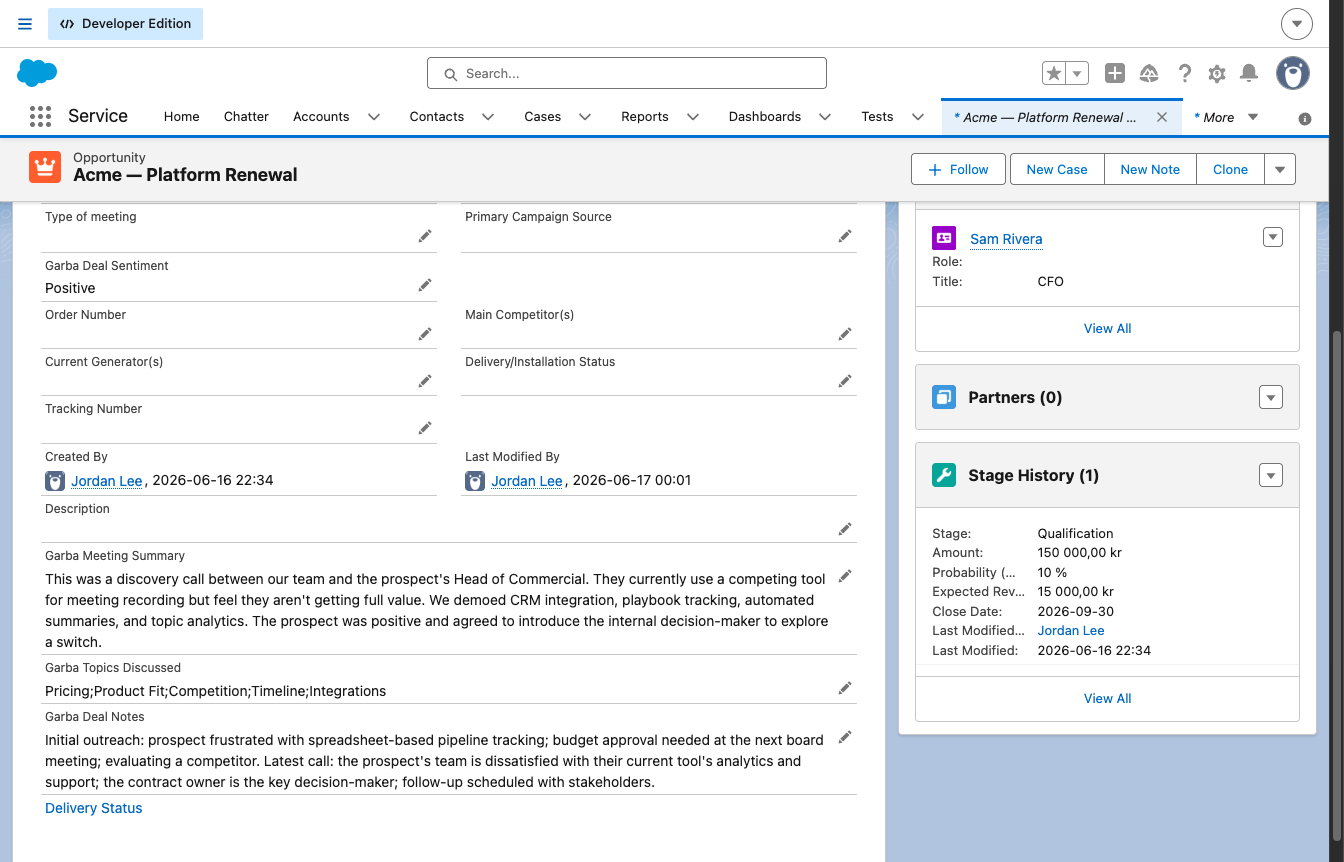Edit the Current Generator(s) field
The height and width of the screenshot is (862, 1344).
coord(425,381)
